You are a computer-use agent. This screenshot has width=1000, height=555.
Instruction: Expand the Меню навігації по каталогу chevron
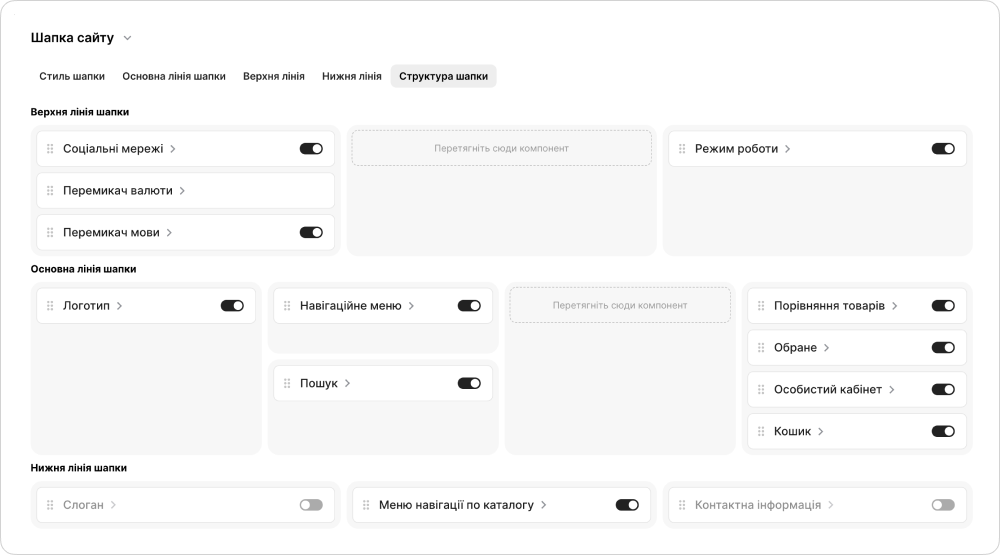543,505
